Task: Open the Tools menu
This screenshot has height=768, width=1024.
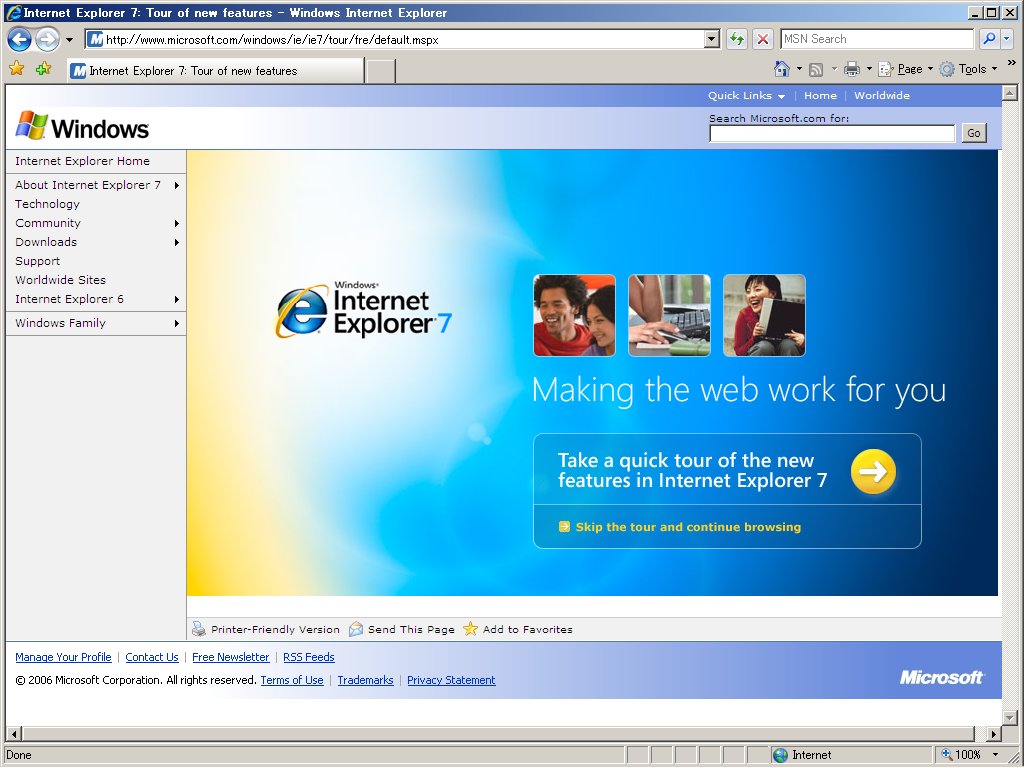Action: (968, 69)
